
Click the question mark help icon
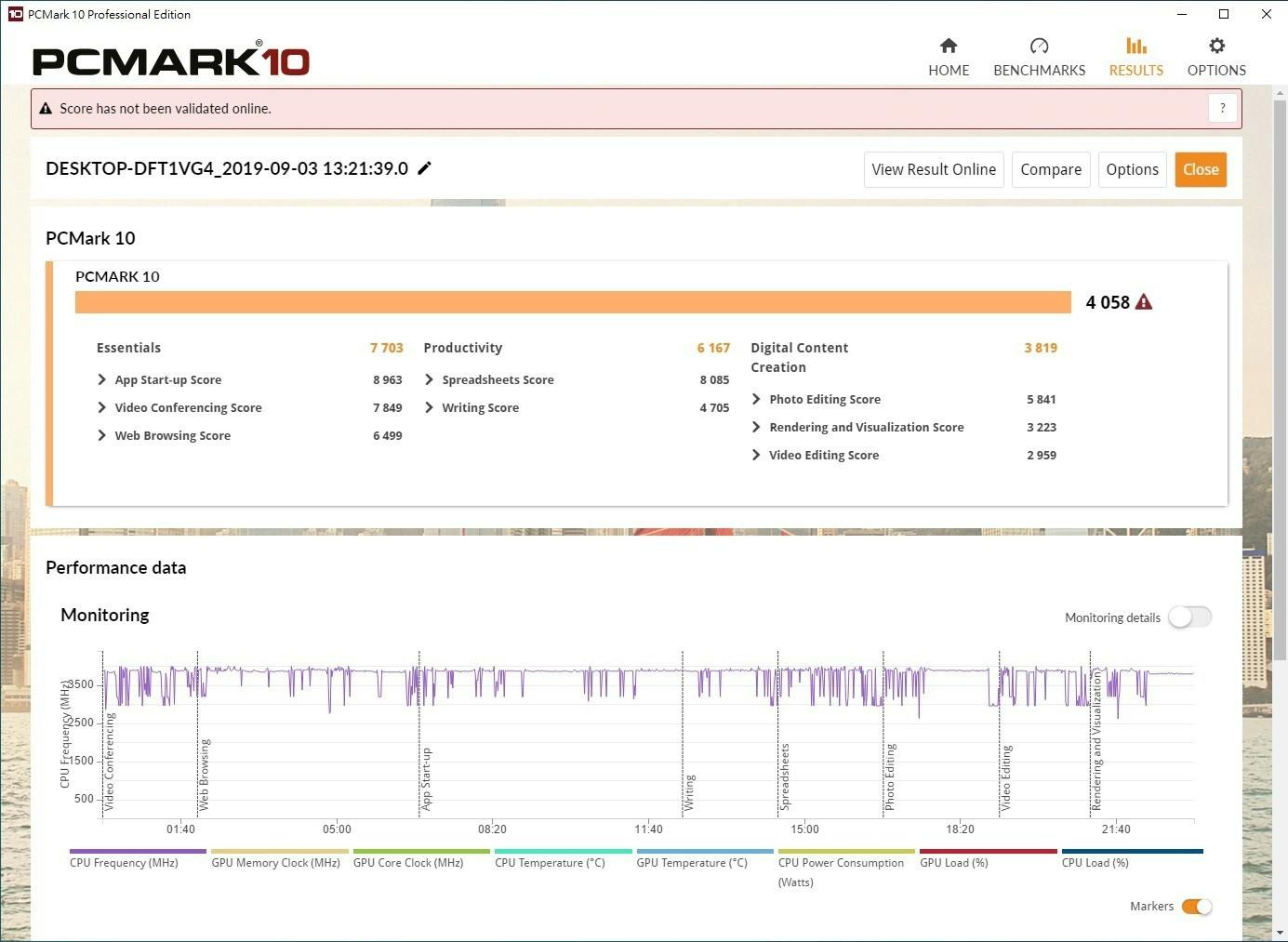click(1222, 108)
